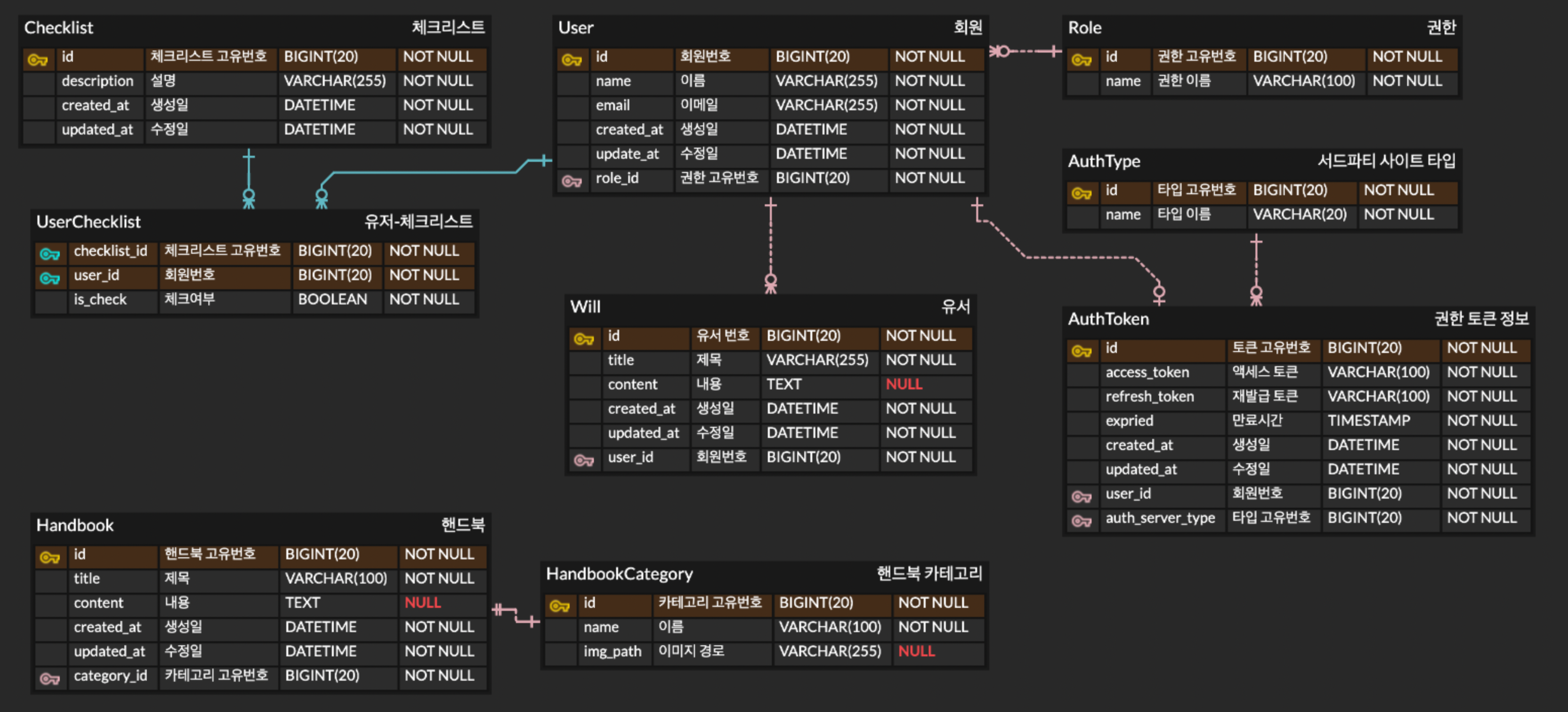Click the red NULL in Will content row

(903, 384)
